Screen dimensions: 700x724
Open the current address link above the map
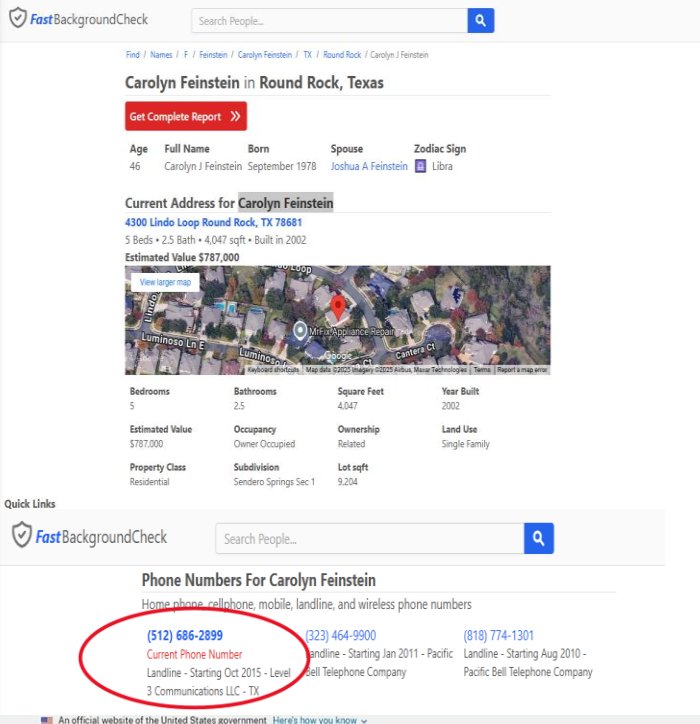213,222
